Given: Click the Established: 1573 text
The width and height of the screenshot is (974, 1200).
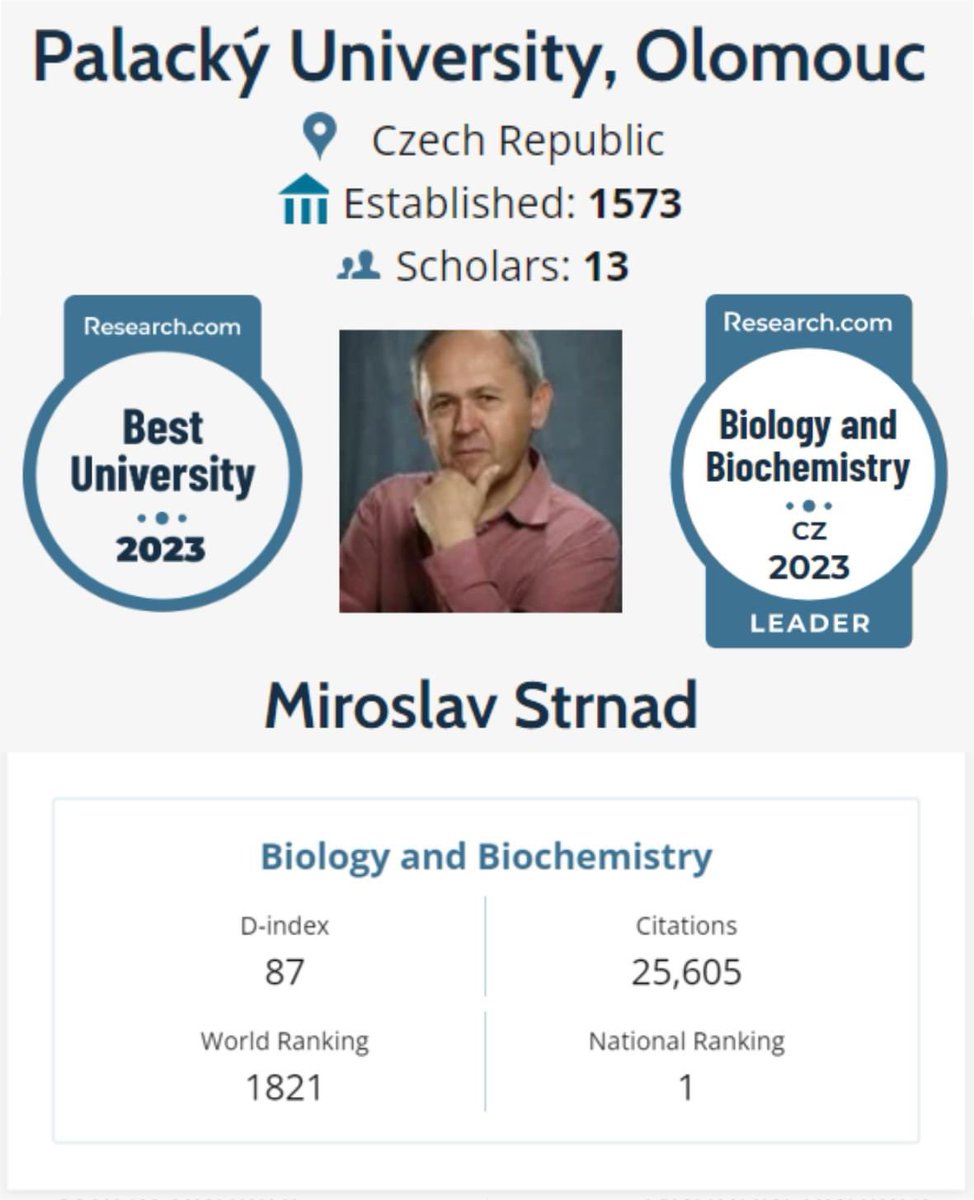Looking at the screenshot, I should pos(512,204).
